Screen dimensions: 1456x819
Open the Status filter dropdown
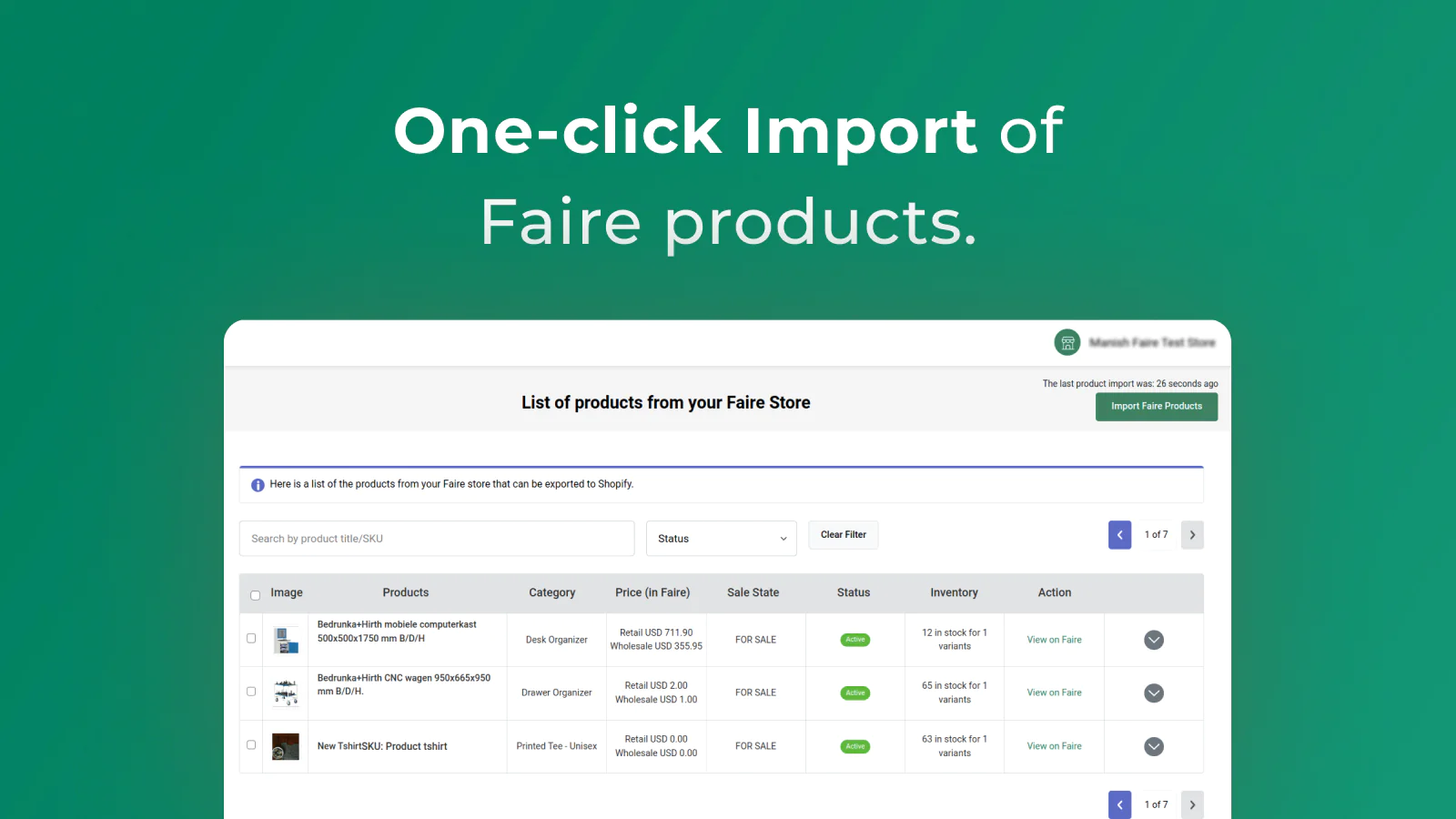pyautogui.click(x=722, y=539)
